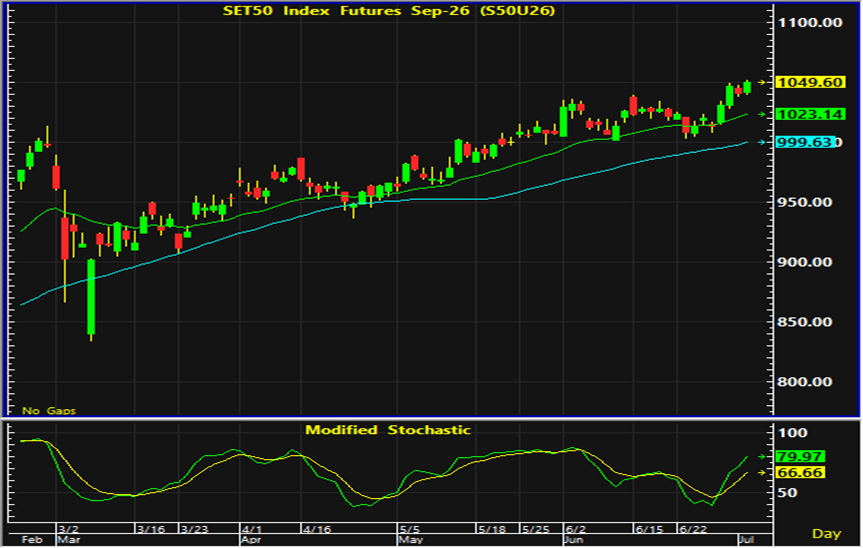Select the green 79.97 stochastic value label

(x=800, y=457)
